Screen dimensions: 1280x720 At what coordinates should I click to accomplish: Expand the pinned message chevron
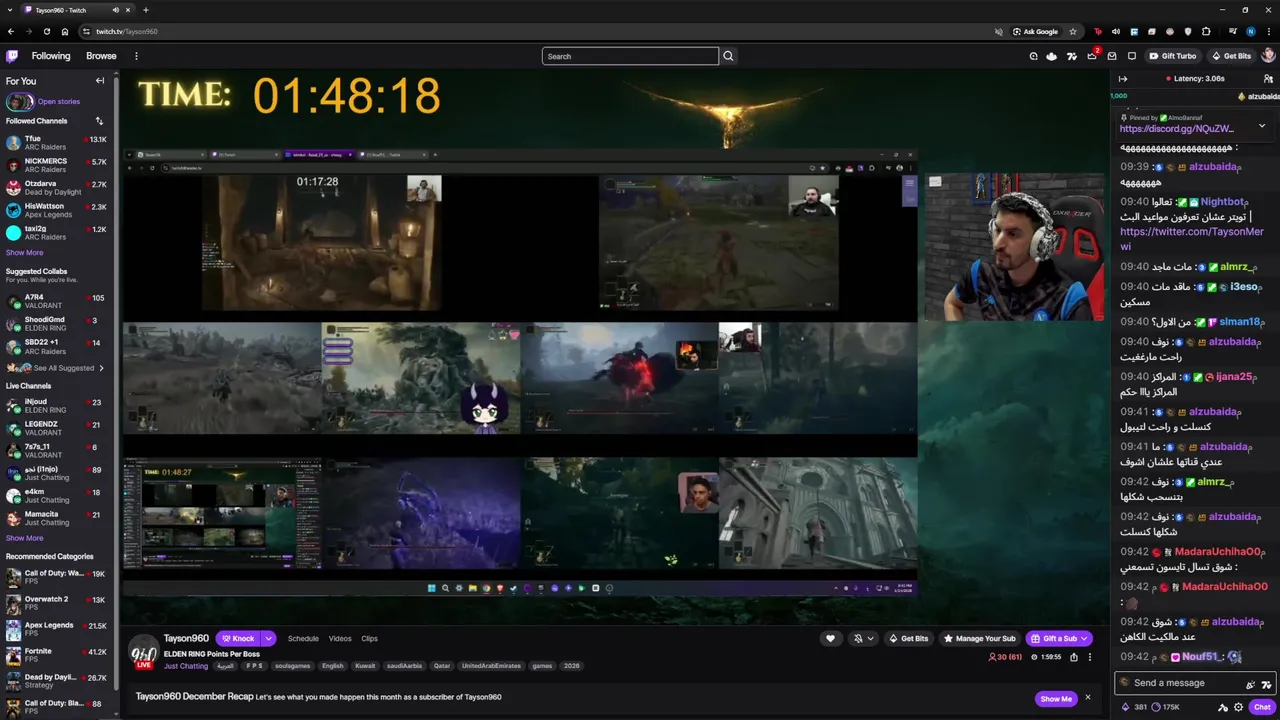click(1262, 126)
